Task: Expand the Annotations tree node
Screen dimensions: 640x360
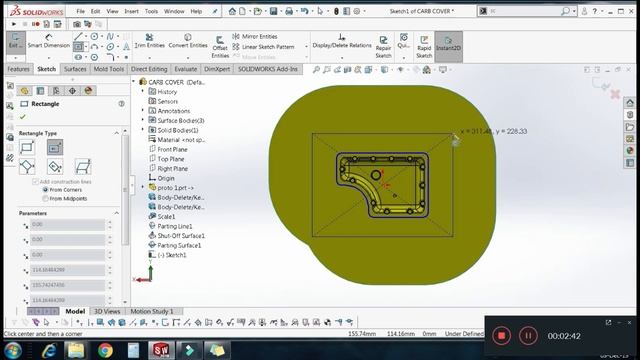Action: [x=143, y=111]
